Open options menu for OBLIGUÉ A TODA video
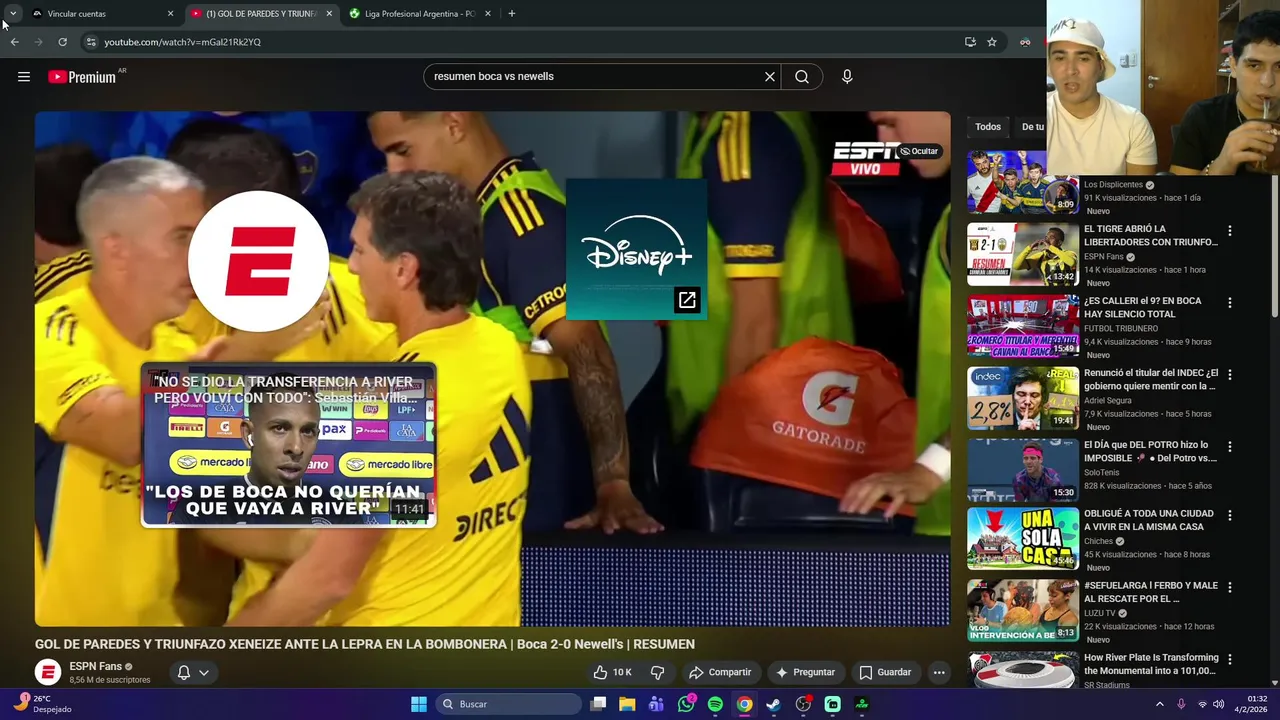 pyautogui.click(x=1230, y=516)
